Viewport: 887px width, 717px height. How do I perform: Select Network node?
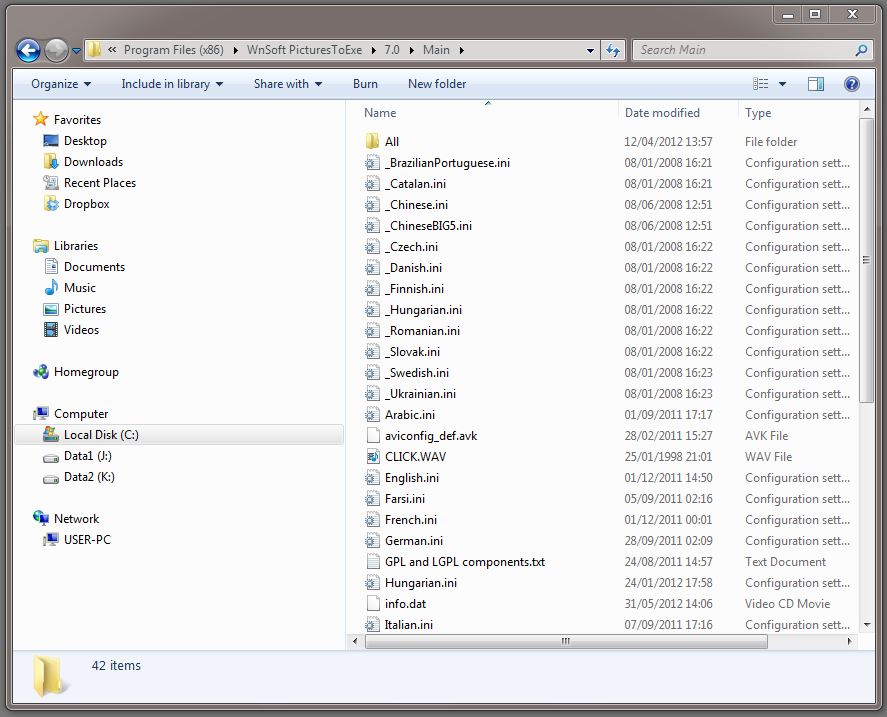click(76, 518)
